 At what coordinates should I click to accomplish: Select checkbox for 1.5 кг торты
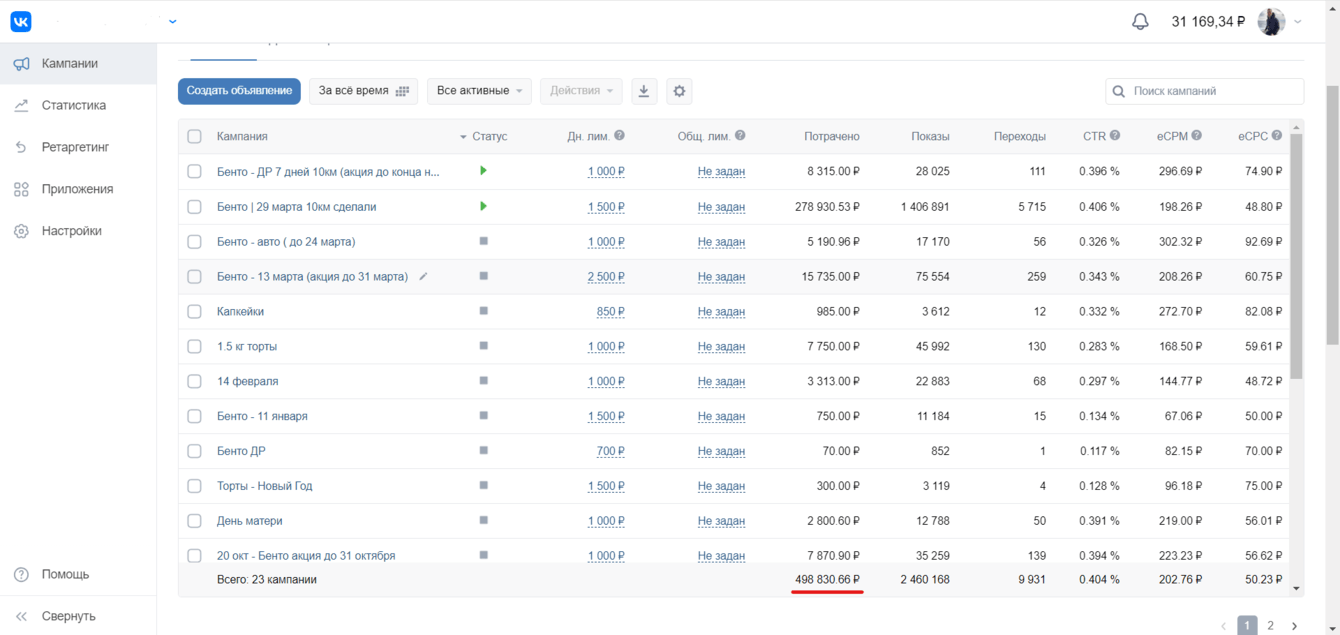194,346
